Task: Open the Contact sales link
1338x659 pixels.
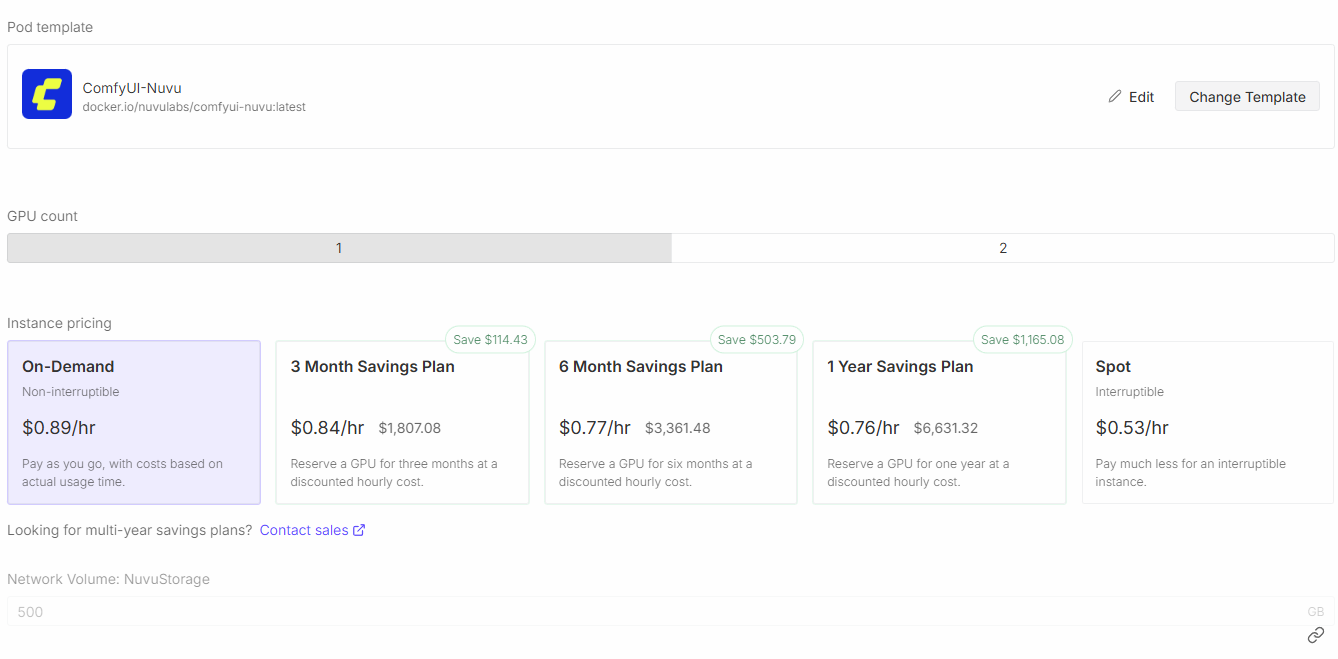Action: pos(304,530)
